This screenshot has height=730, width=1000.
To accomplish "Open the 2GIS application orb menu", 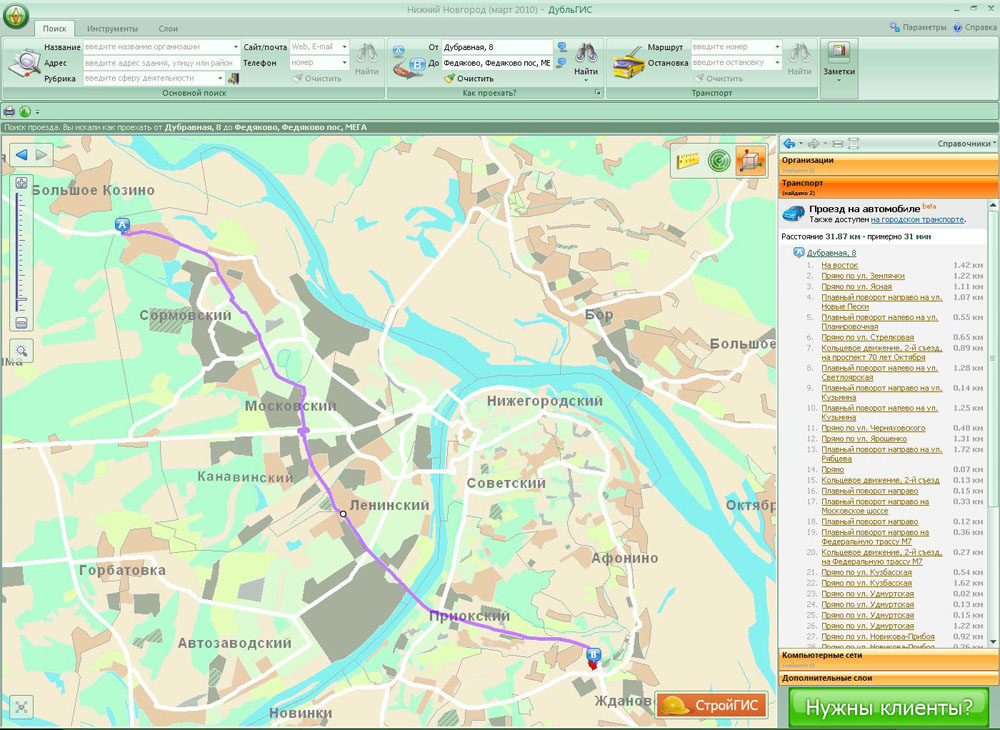I will click(15, 17).
